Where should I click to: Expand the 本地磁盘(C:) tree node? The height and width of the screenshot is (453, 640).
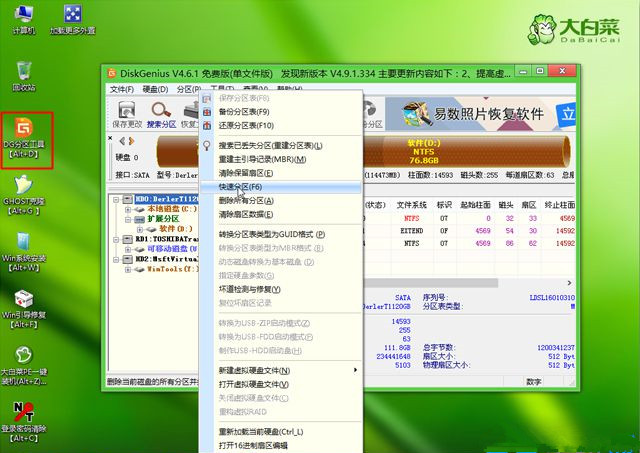pyautogui.click(x=128, y=209)
